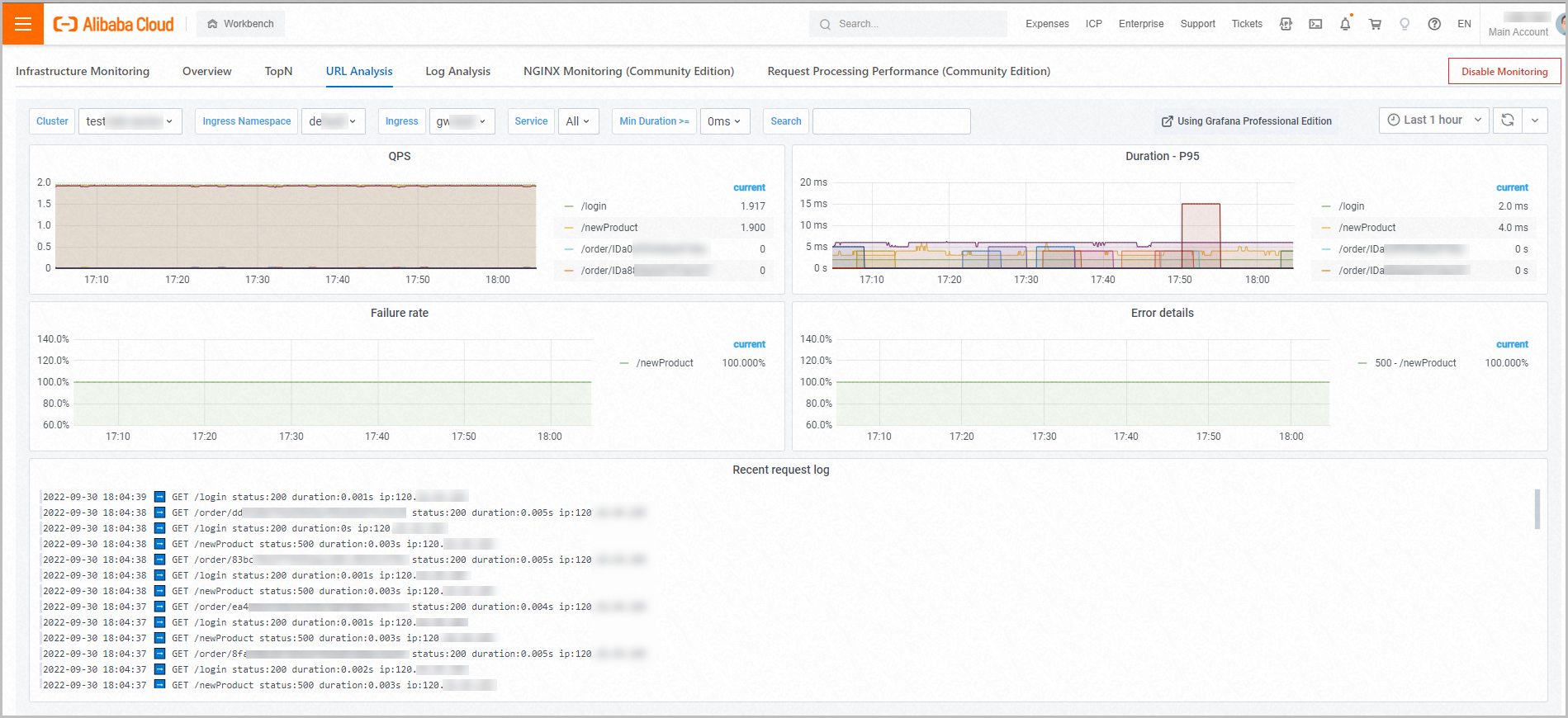The height and width of the screenshot is (718, 1568).
Task: Switch to the Log Analysis tab
Action: point(457,71)
